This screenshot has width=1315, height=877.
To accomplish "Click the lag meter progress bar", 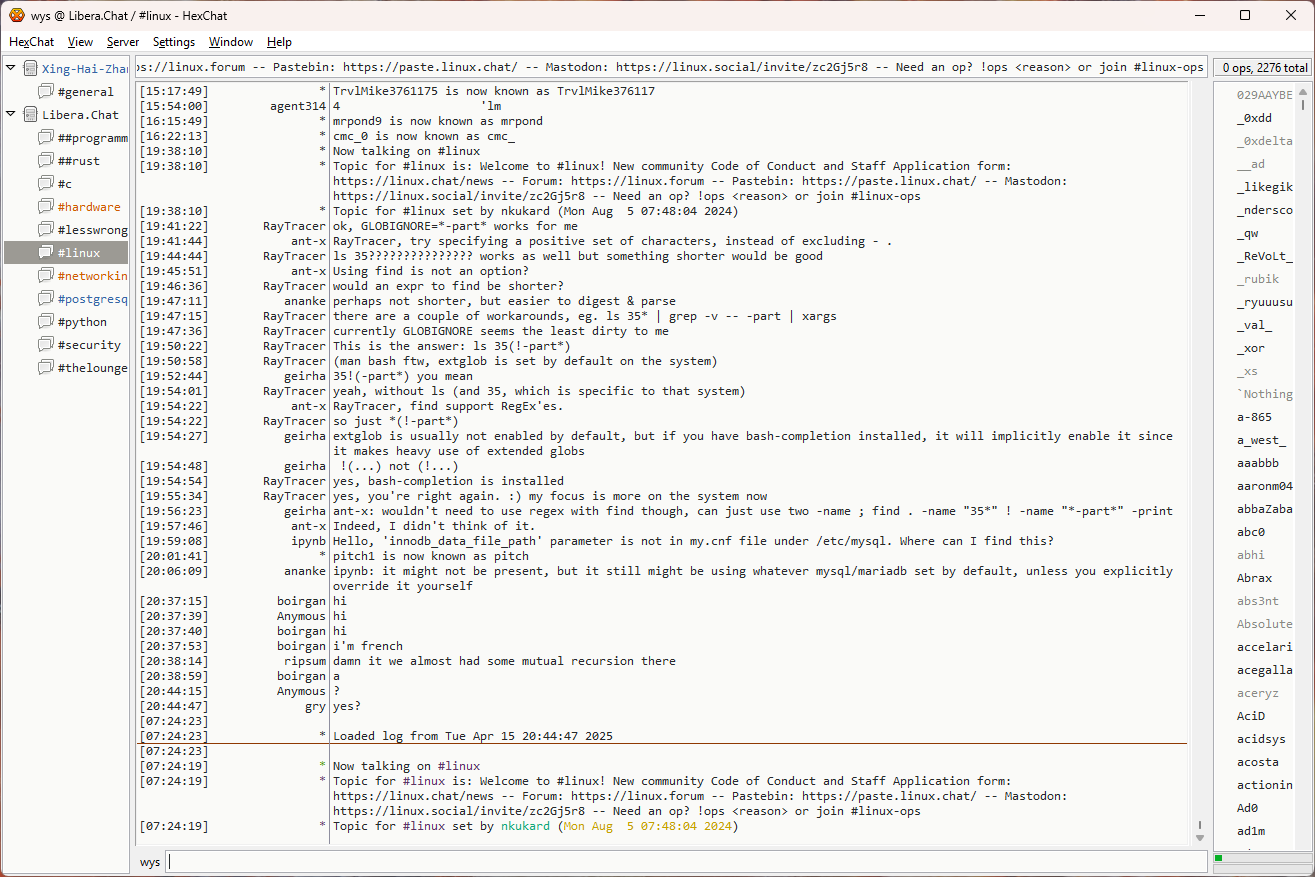I will pos(1261,858).
